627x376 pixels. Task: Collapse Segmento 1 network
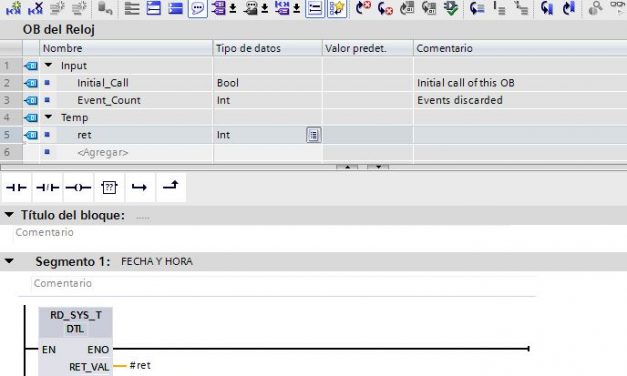pyautogui.click(x=9, y=261)
